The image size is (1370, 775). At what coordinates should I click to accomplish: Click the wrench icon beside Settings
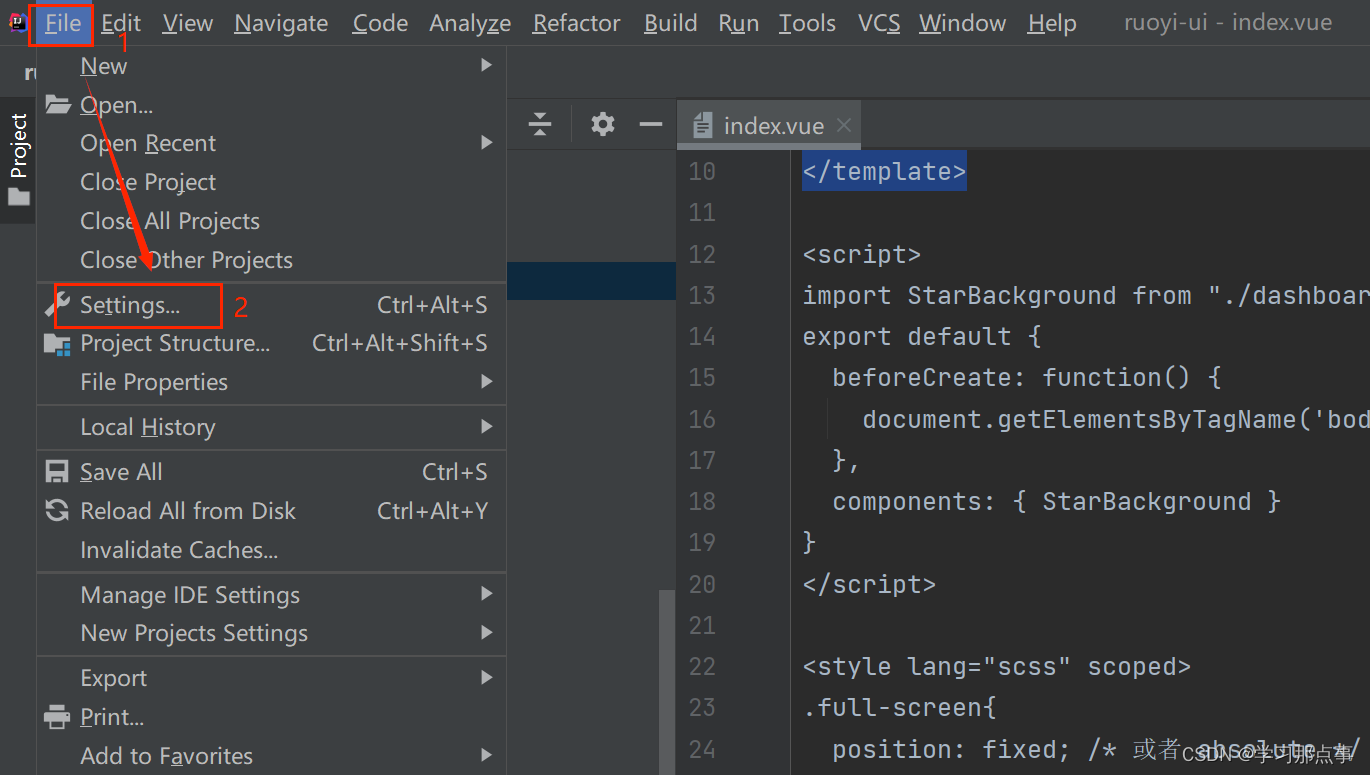click(58, 305)
